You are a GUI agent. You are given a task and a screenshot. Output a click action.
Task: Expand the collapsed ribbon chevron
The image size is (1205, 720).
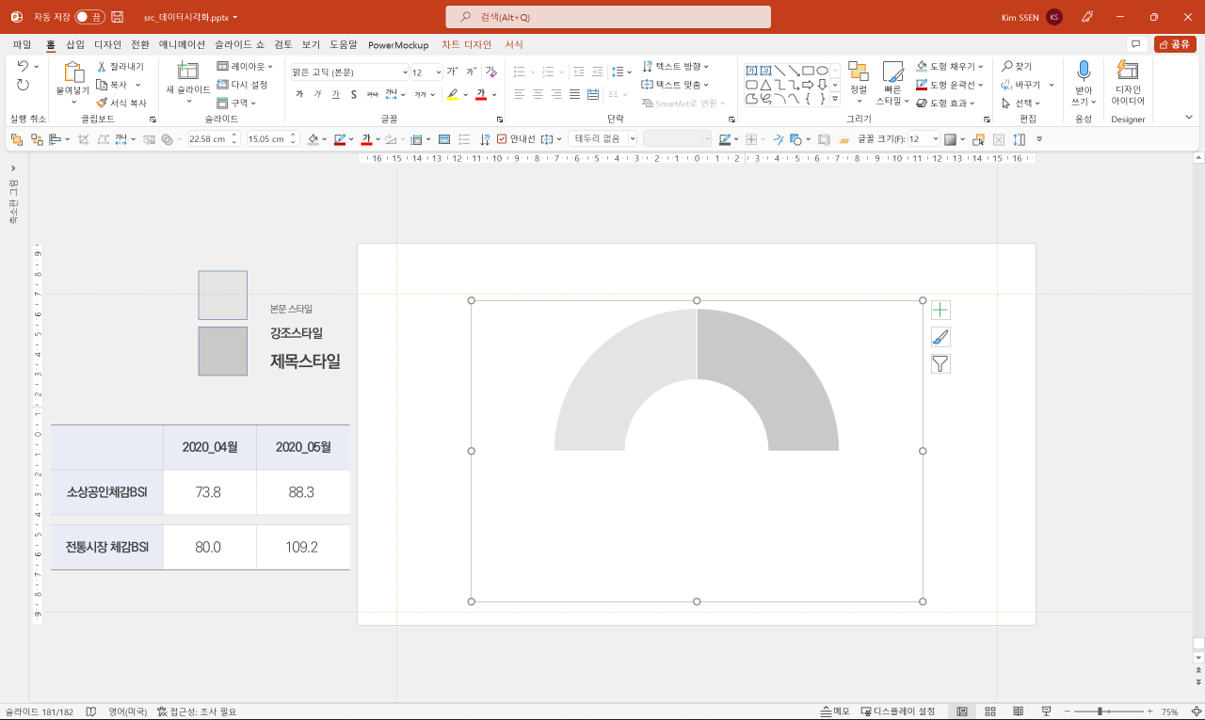[1189, 117]
